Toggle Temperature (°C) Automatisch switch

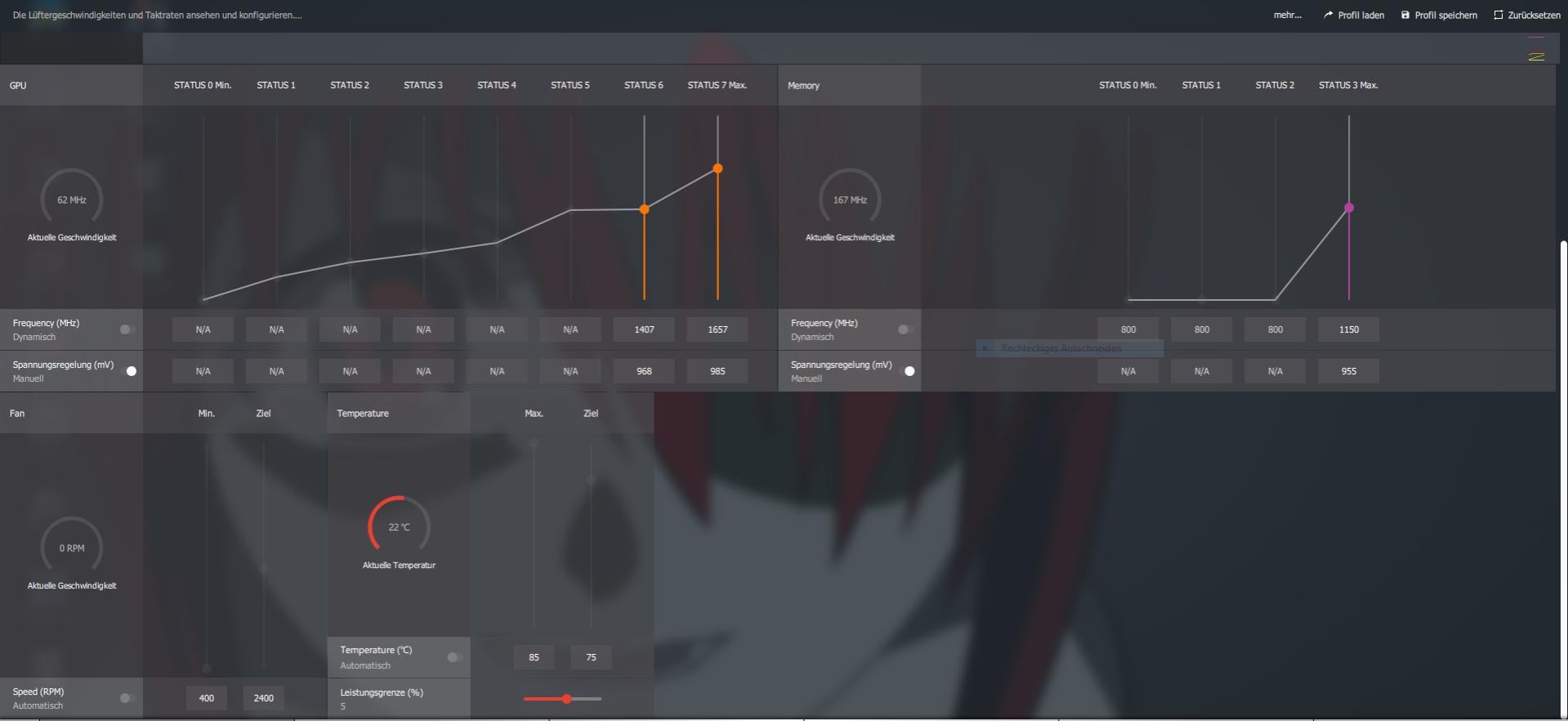[x=454, y=657]
